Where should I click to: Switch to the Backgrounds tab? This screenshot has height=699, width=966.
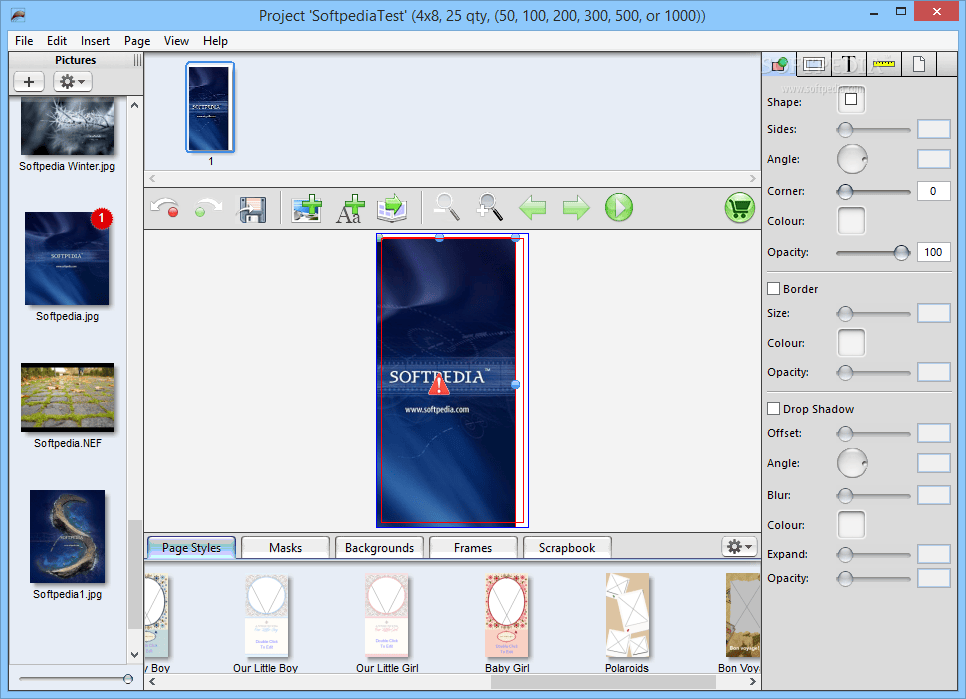[x=379, y=547]
